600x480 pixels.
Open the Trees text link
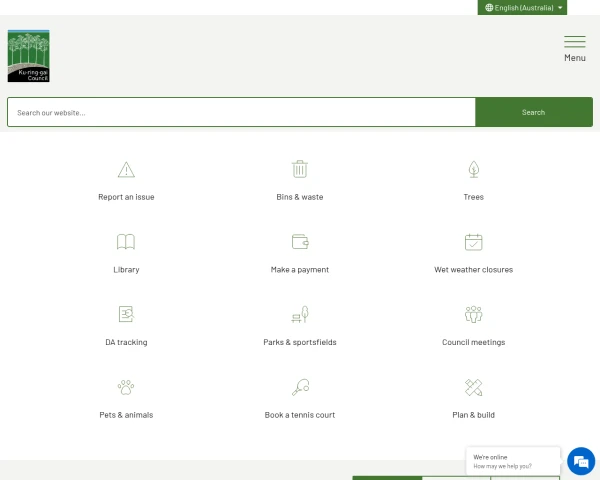click(x=474, y=197)
